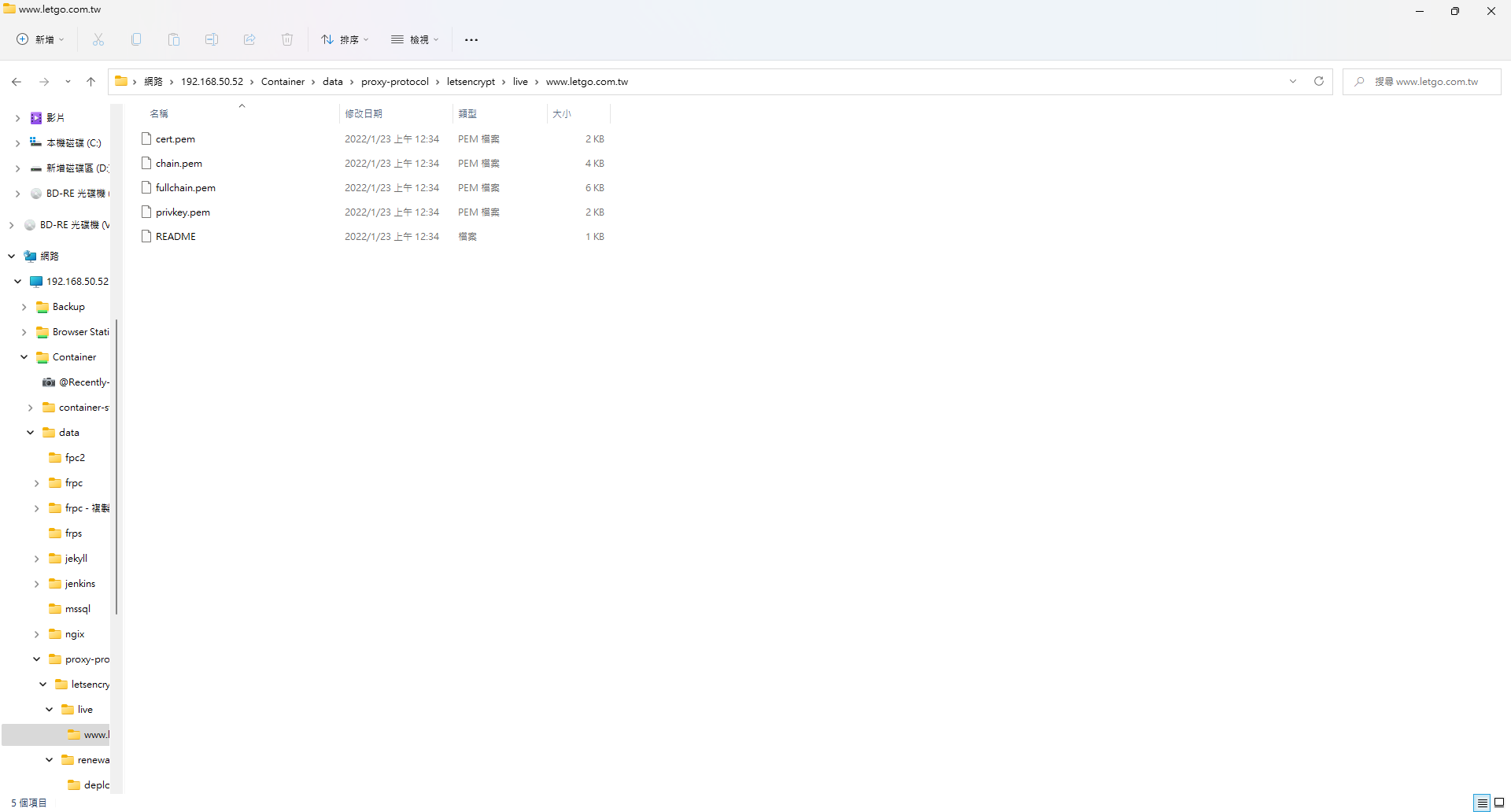Screen dimensions: 1511x812
Task: Sort files by 修改日期 column header
Action: pyautogui.click(x=364, y=114)
